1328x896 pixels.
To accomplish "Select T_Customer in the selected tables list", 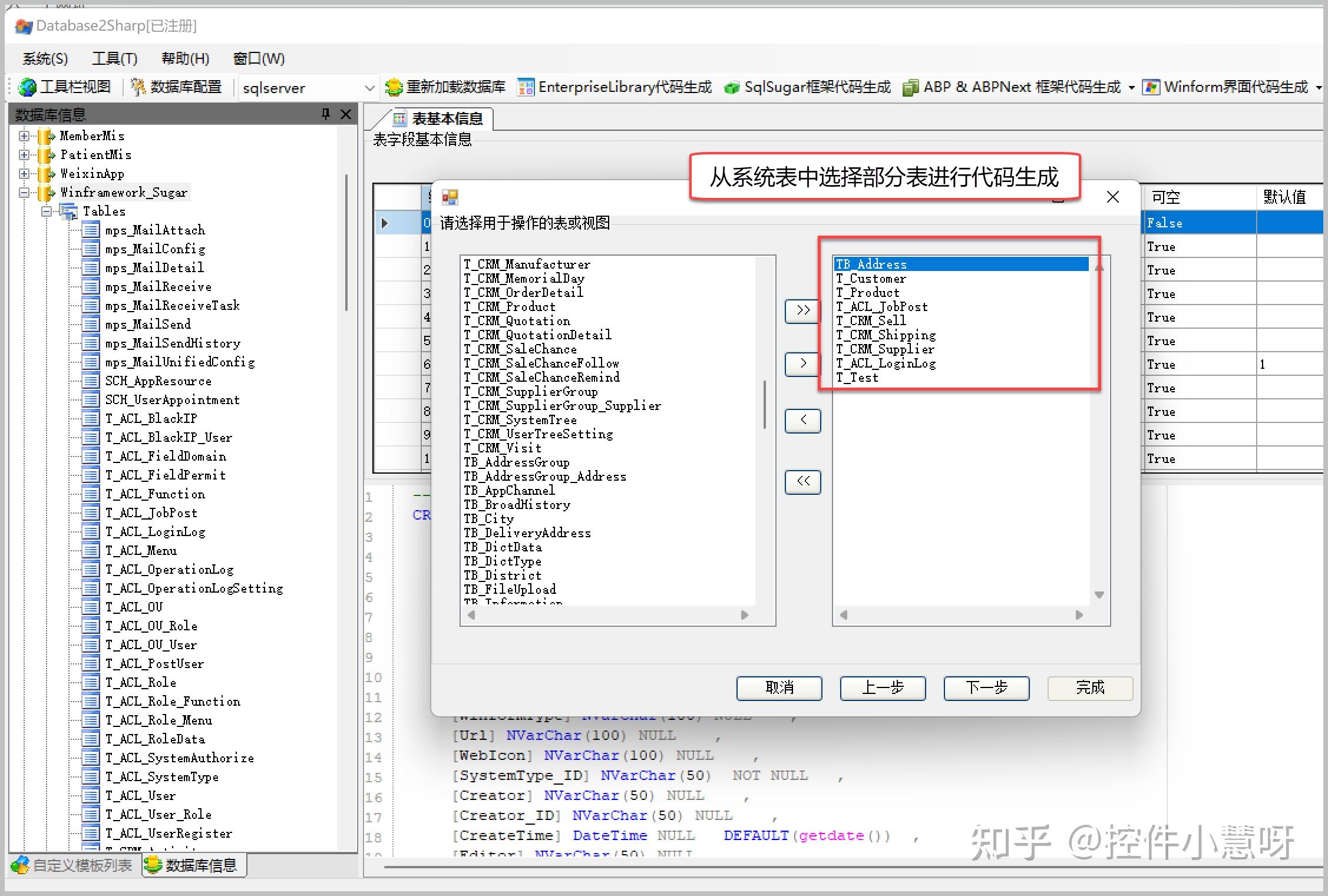I will click(871, 278).
